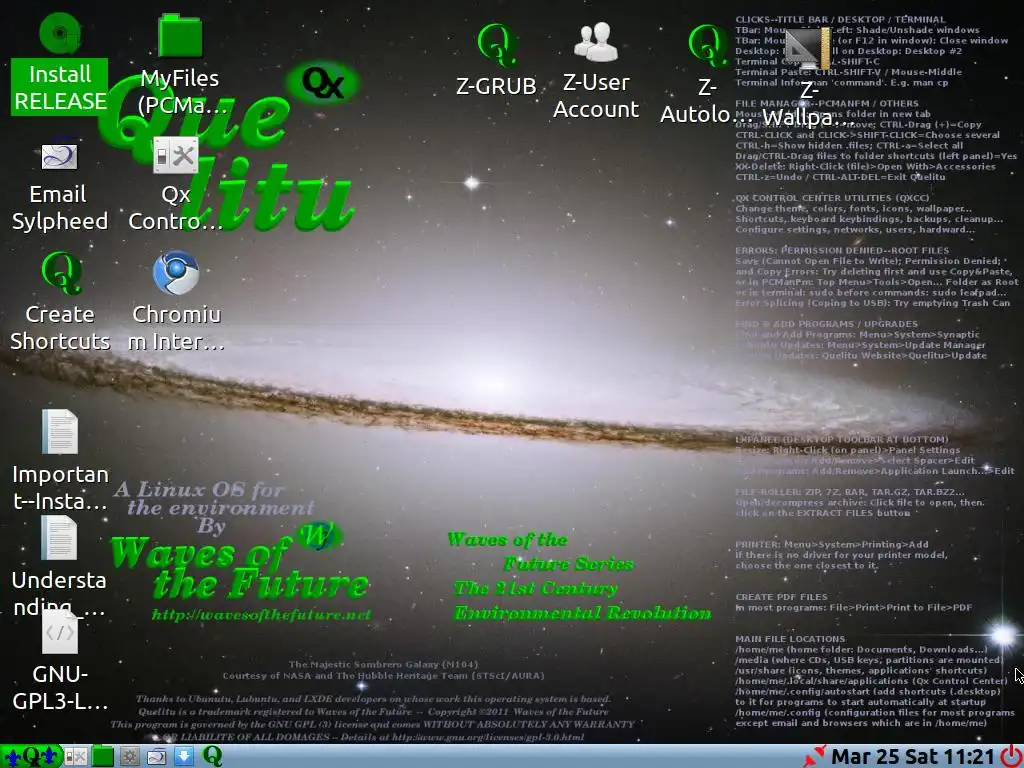Click the control center tools icon in panel
1024x768 pixels.
click(76, 757)
